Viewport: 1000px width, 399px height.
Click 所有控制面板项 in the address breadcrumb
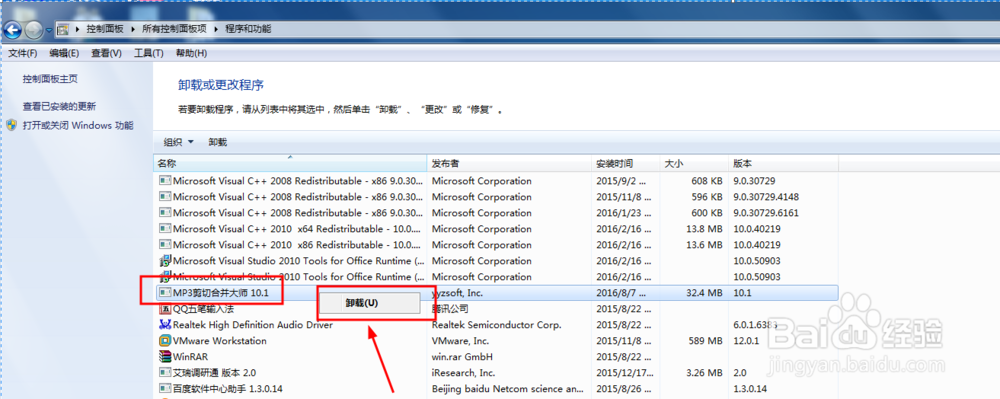(174, 29)
